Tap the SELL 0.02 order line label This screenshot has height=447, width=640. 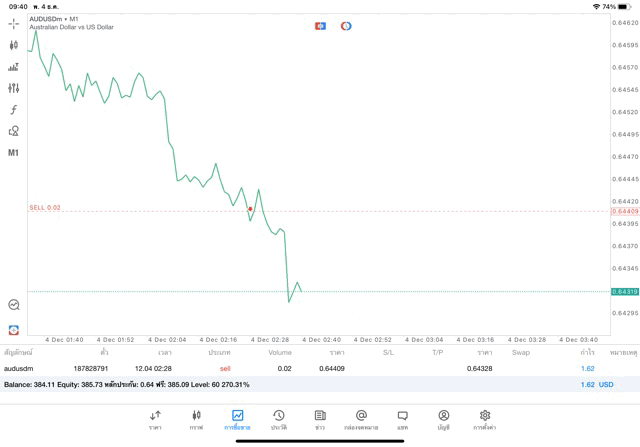[45, 208]
